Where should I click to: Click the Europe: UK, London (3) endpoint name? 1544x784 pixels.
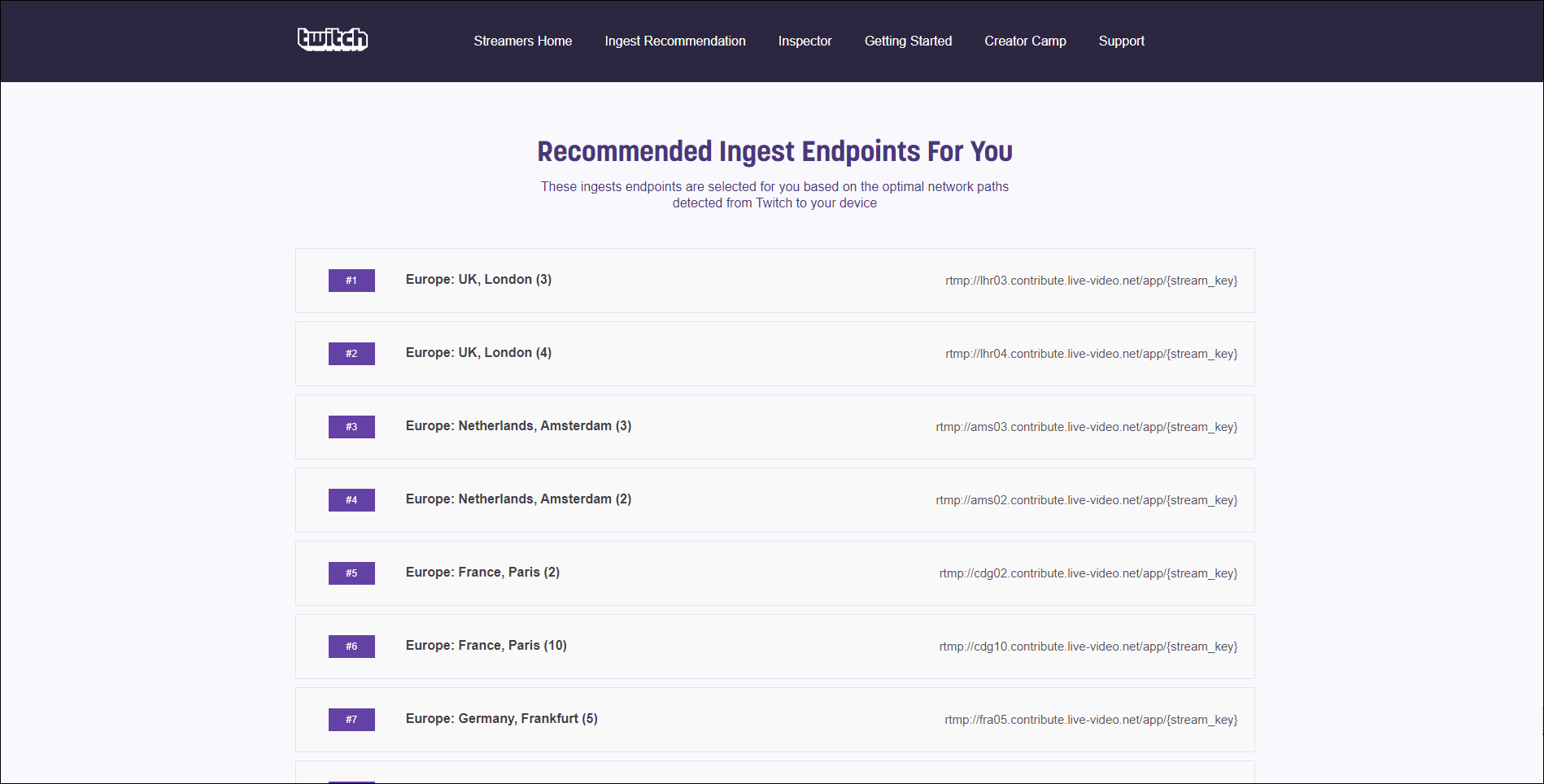coord(478,280)
